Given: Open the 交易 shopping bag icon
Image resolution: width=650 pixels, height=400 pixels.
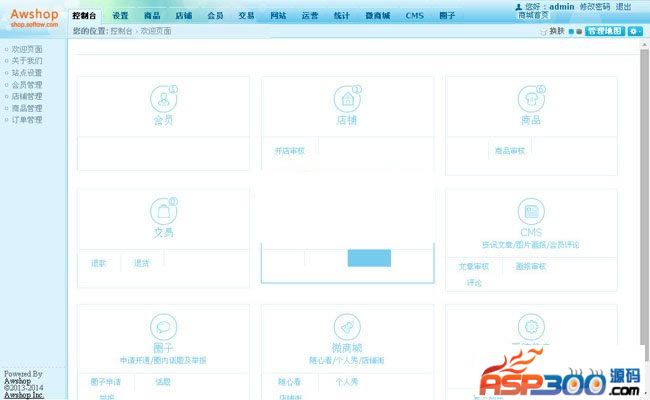Looking at the screenshot, I should click(163, 211).
